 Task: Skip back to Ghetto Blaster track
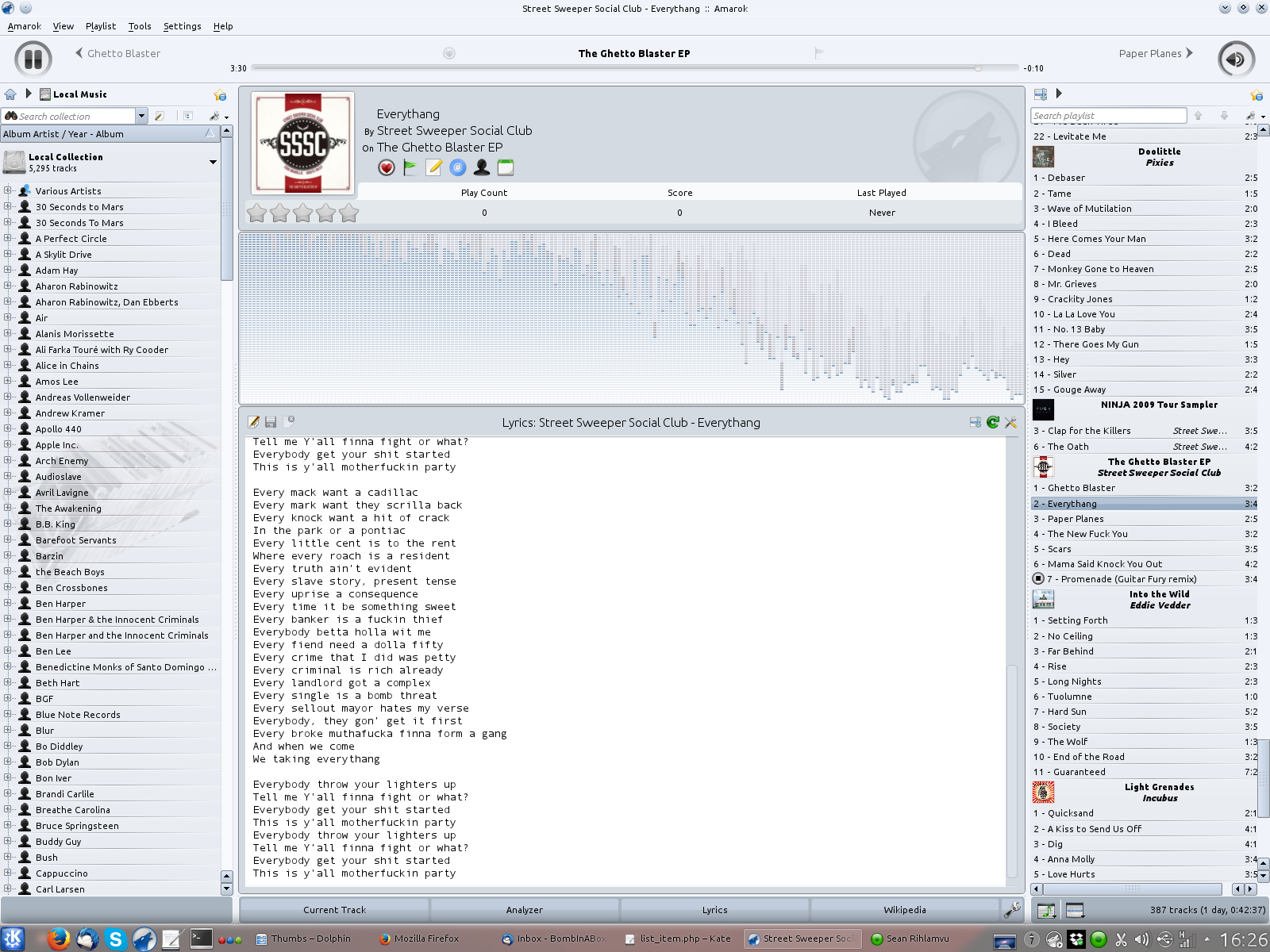pos(117,53)
